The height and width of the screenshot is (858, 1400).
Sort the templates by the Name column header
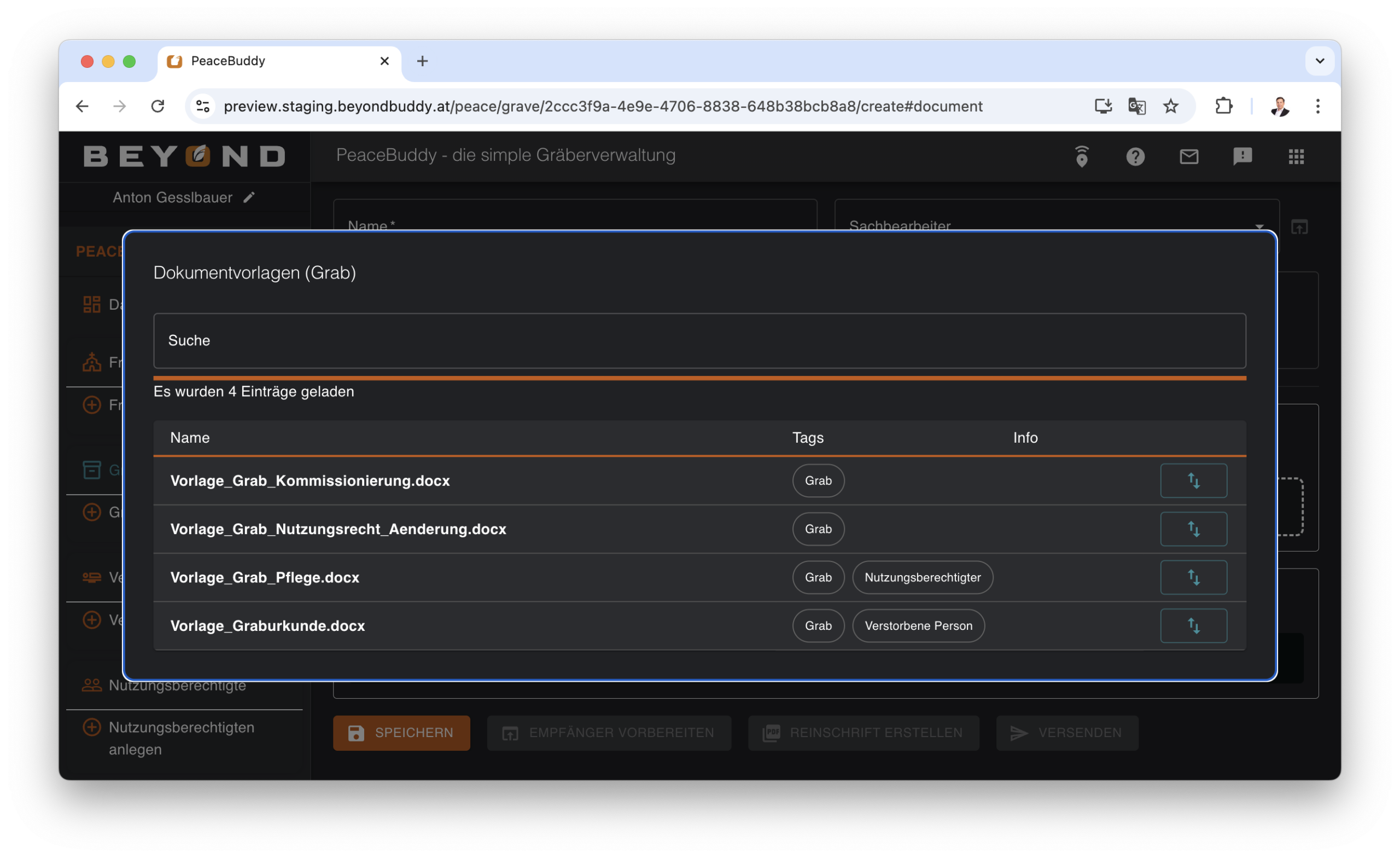coord(190,438)
